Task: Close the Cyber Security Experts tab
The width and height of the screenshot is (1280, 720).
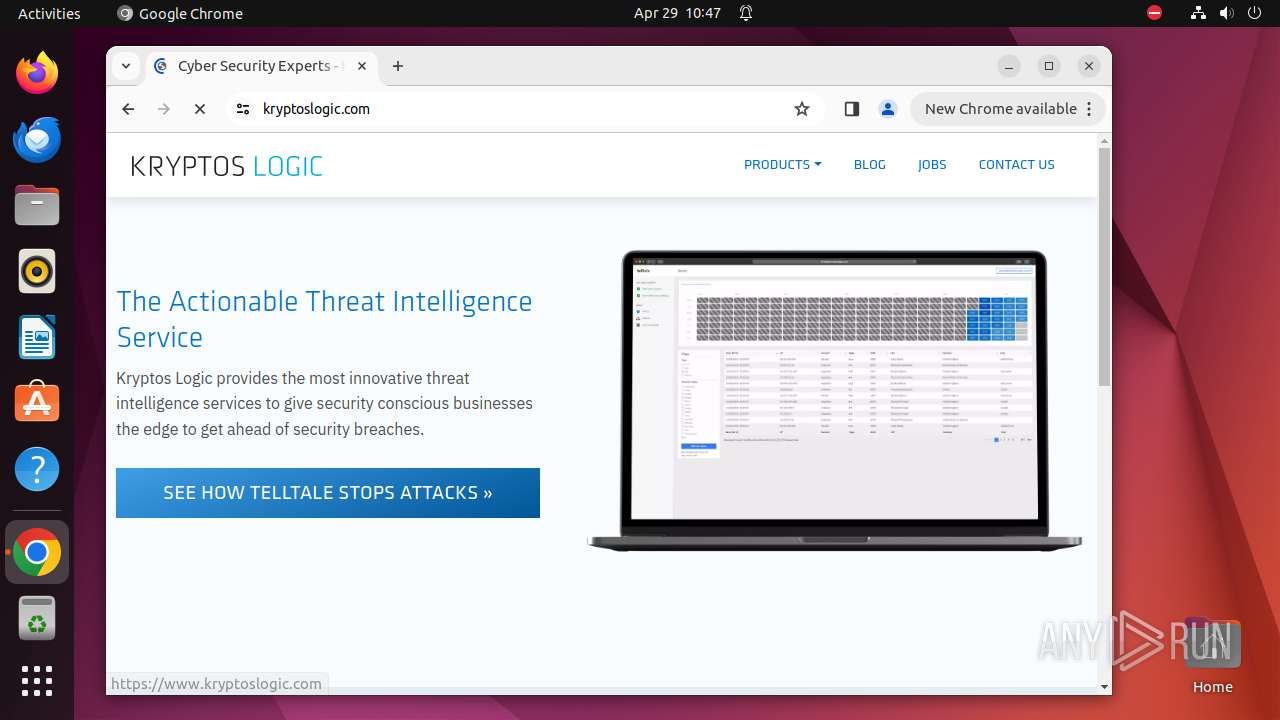Action: (x=362, y=66)
